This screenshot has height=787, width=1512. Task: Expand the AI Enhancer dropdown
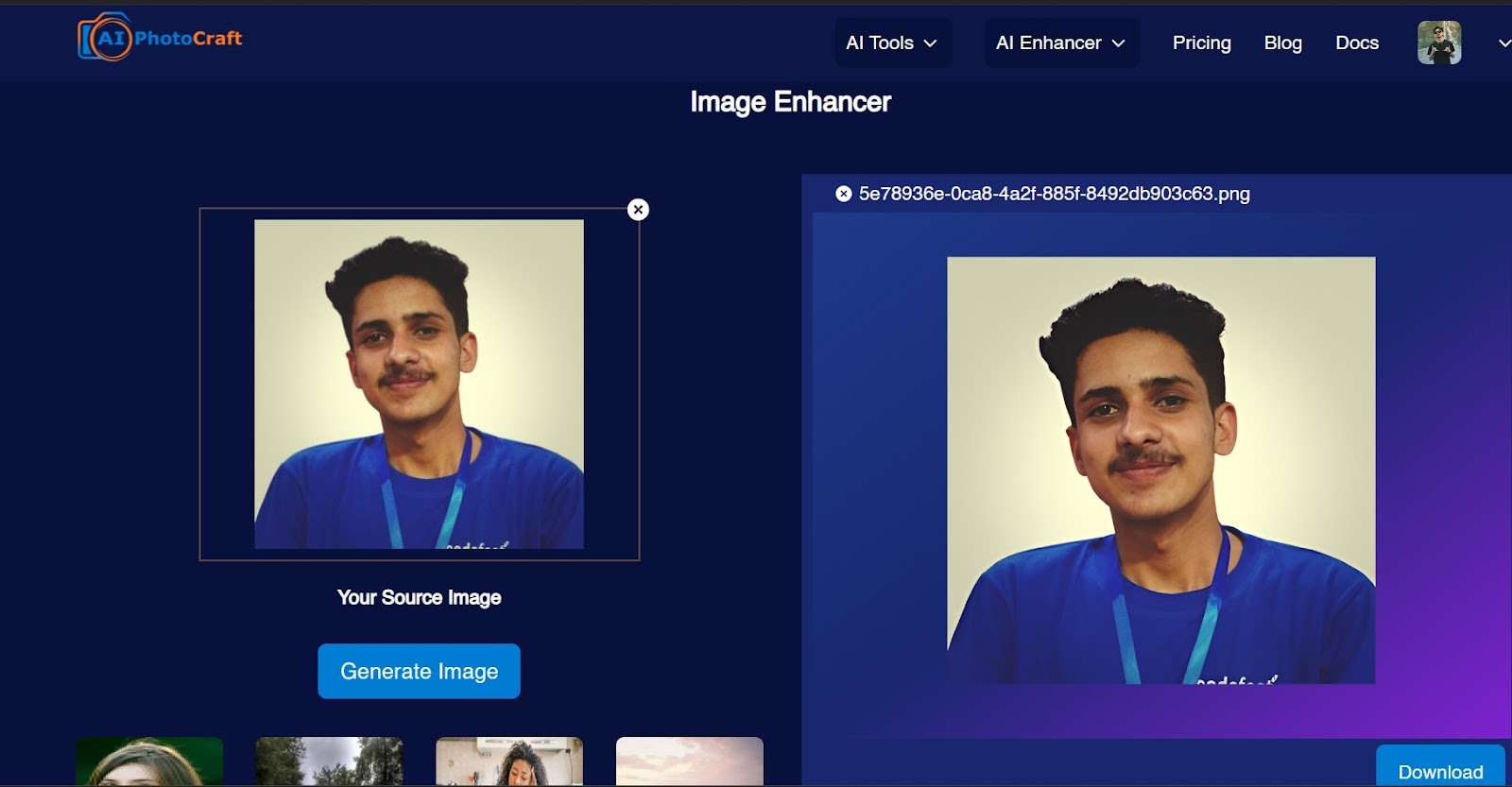pos(1061,43)
